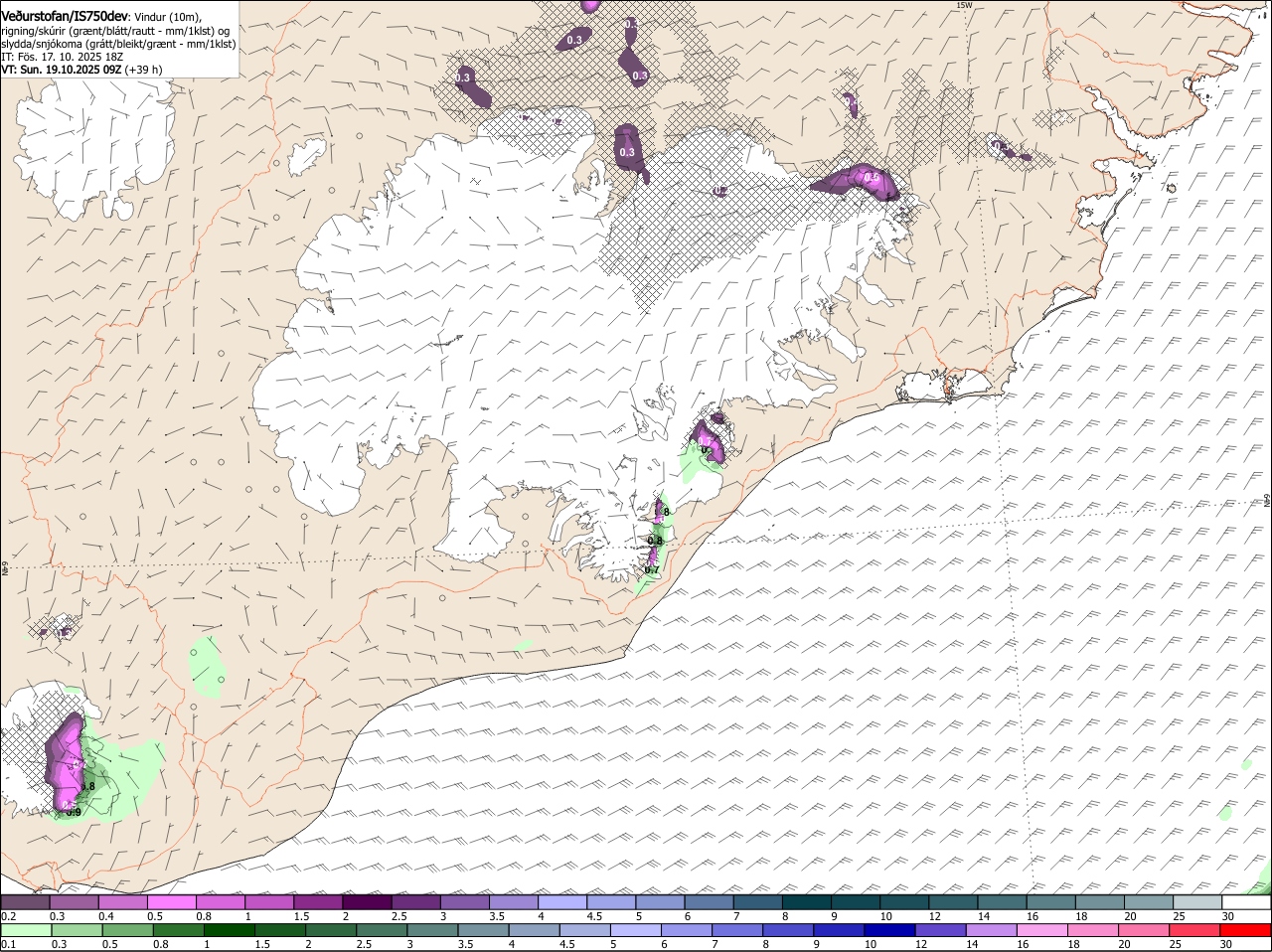1272x952 pixels.
Task: Pick the 3 swatch in the purple snow scale
Action: pyautogui.click(x=464, y=901)
